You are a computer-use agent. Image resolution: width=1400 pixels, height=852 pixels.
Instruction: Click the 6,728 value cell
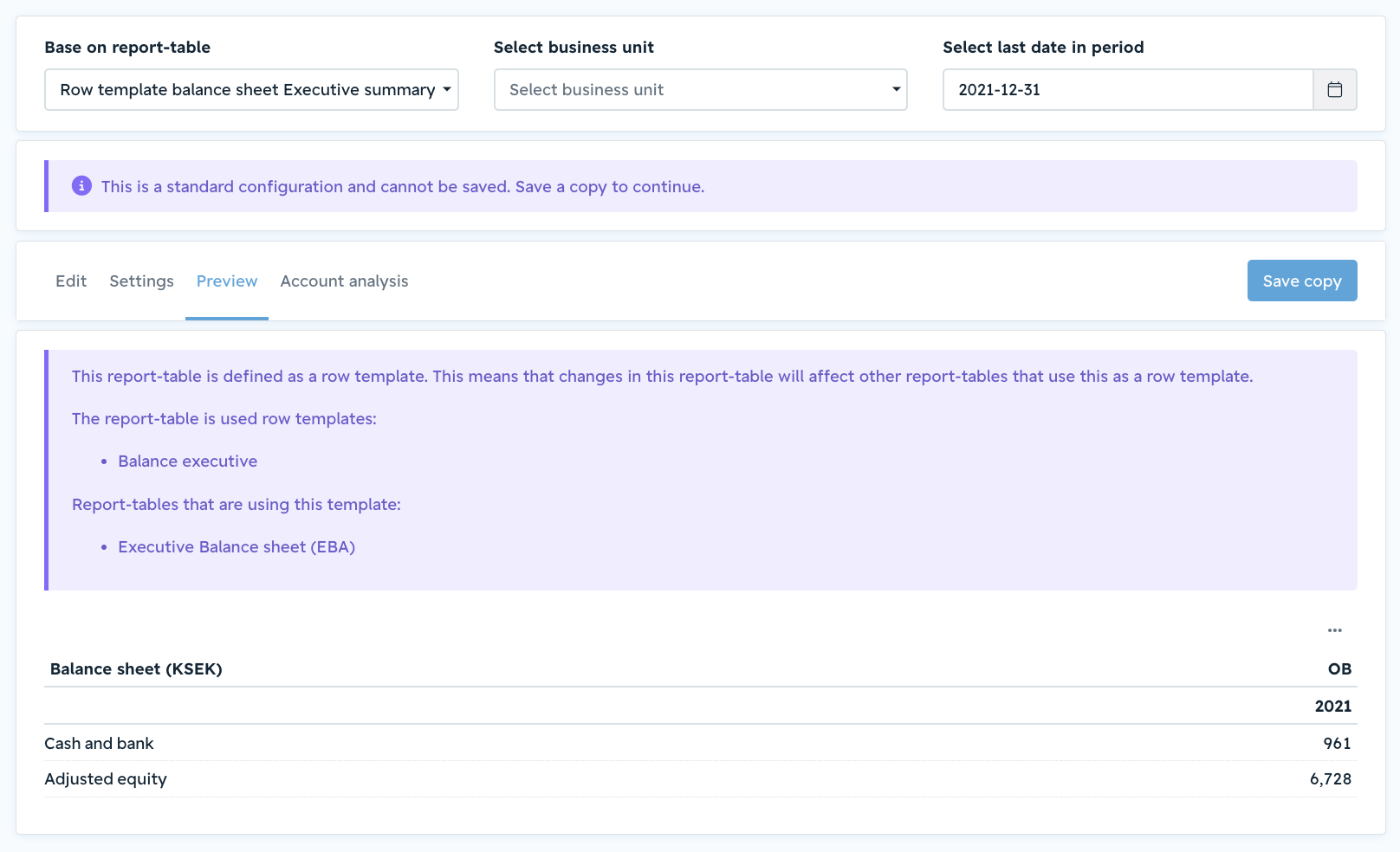point(1330,779)
